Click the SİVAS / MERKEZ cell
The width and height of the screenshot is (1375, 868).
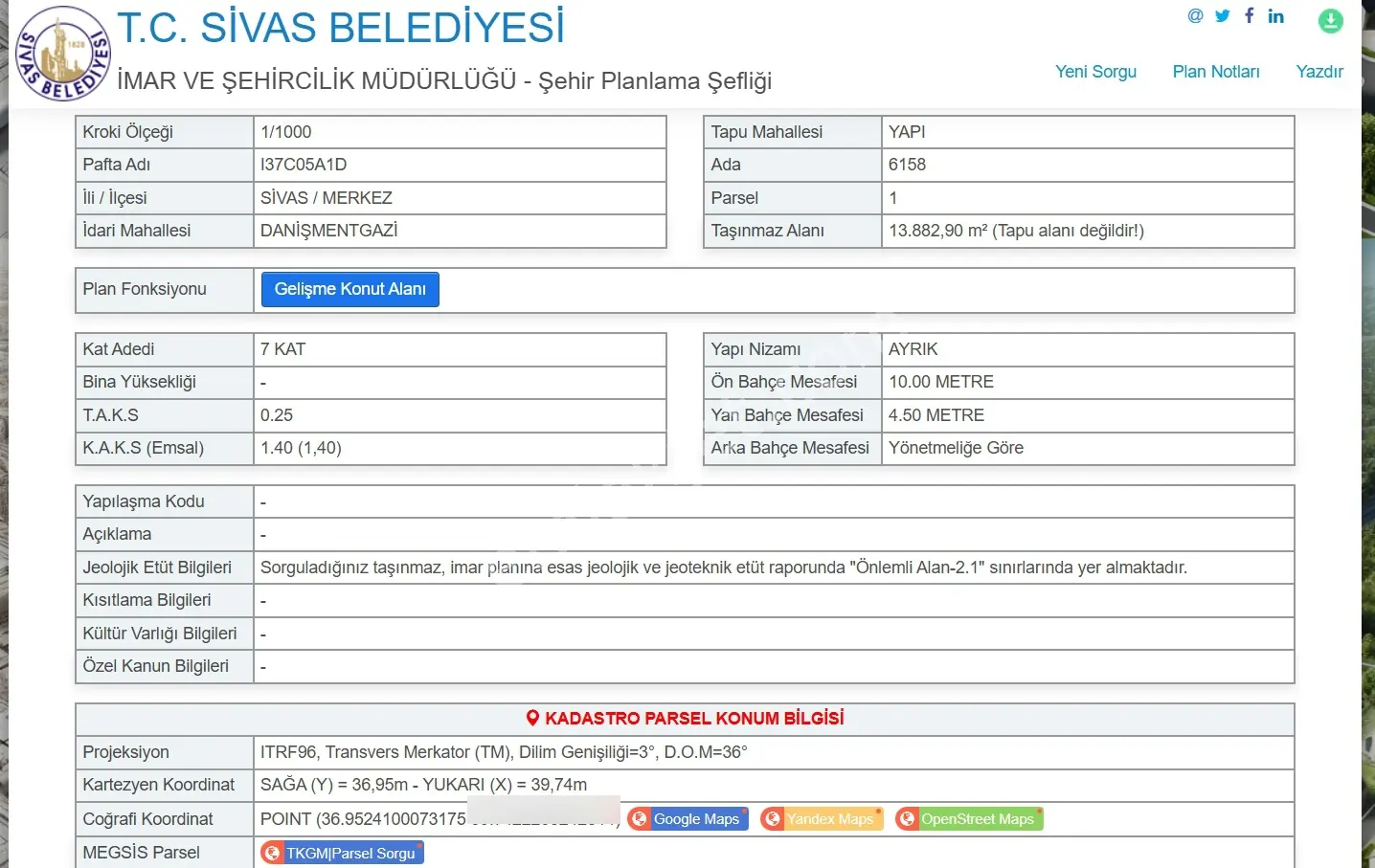click(460, 198)
